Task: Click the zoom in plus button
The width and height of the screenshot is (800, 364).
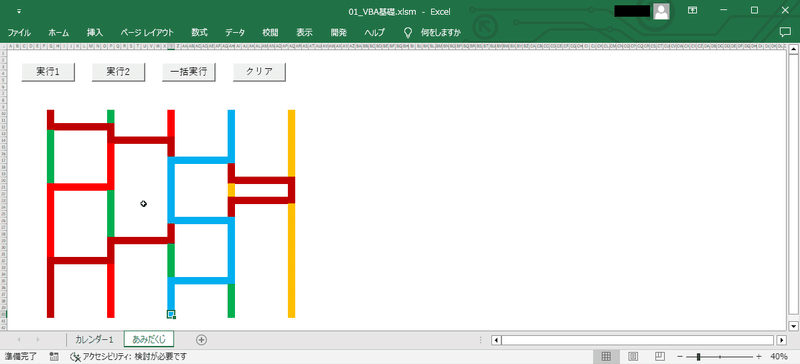Action: coord(759,356)
